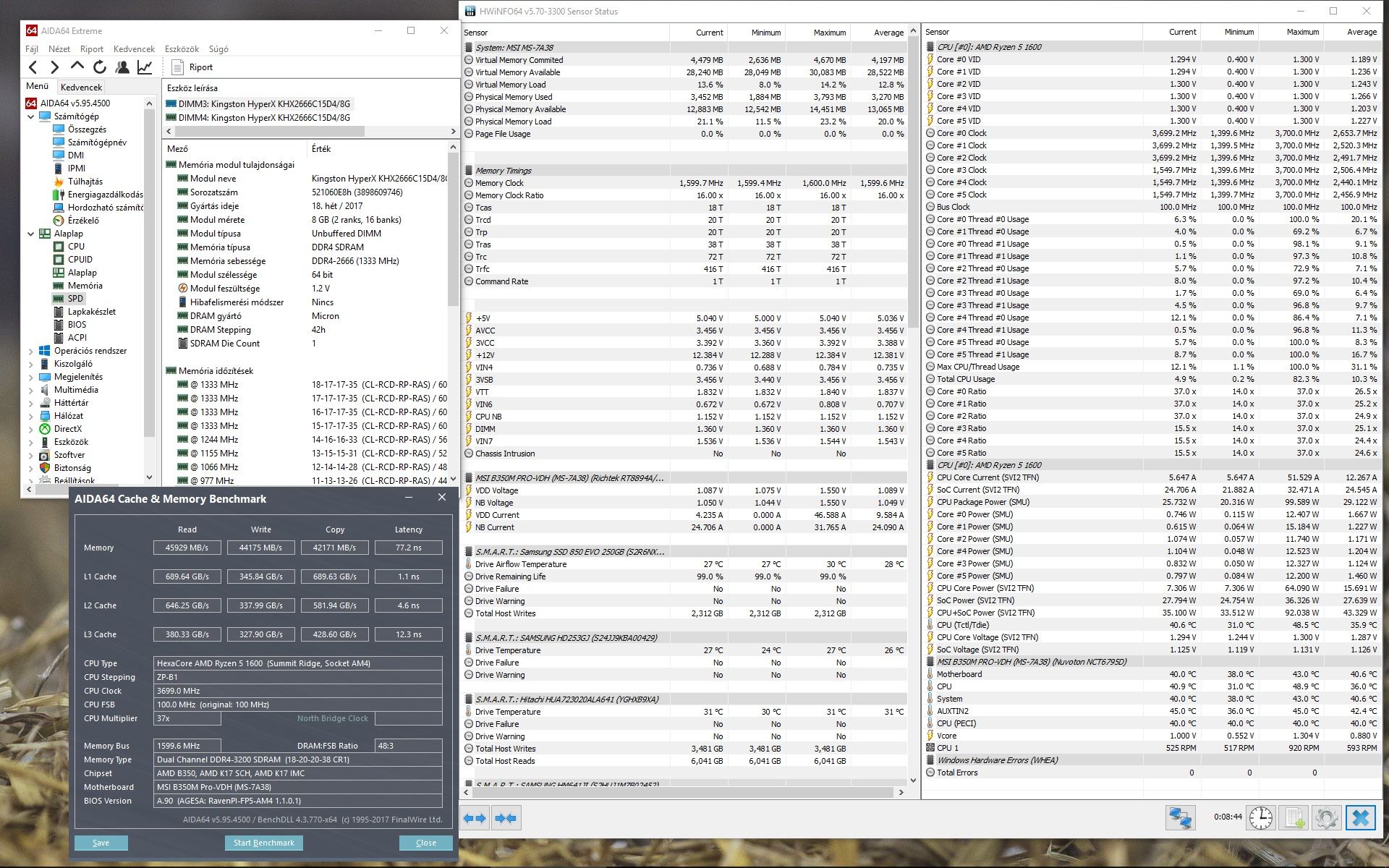1389x868 pixels.
Task: Click CPU Package Power (SMU) sensor row
Action: [1152, 502]
